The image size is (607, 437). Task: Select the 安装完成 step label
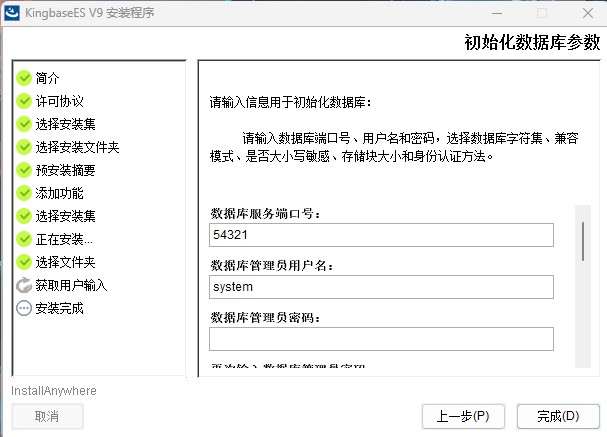click(59, 308)
